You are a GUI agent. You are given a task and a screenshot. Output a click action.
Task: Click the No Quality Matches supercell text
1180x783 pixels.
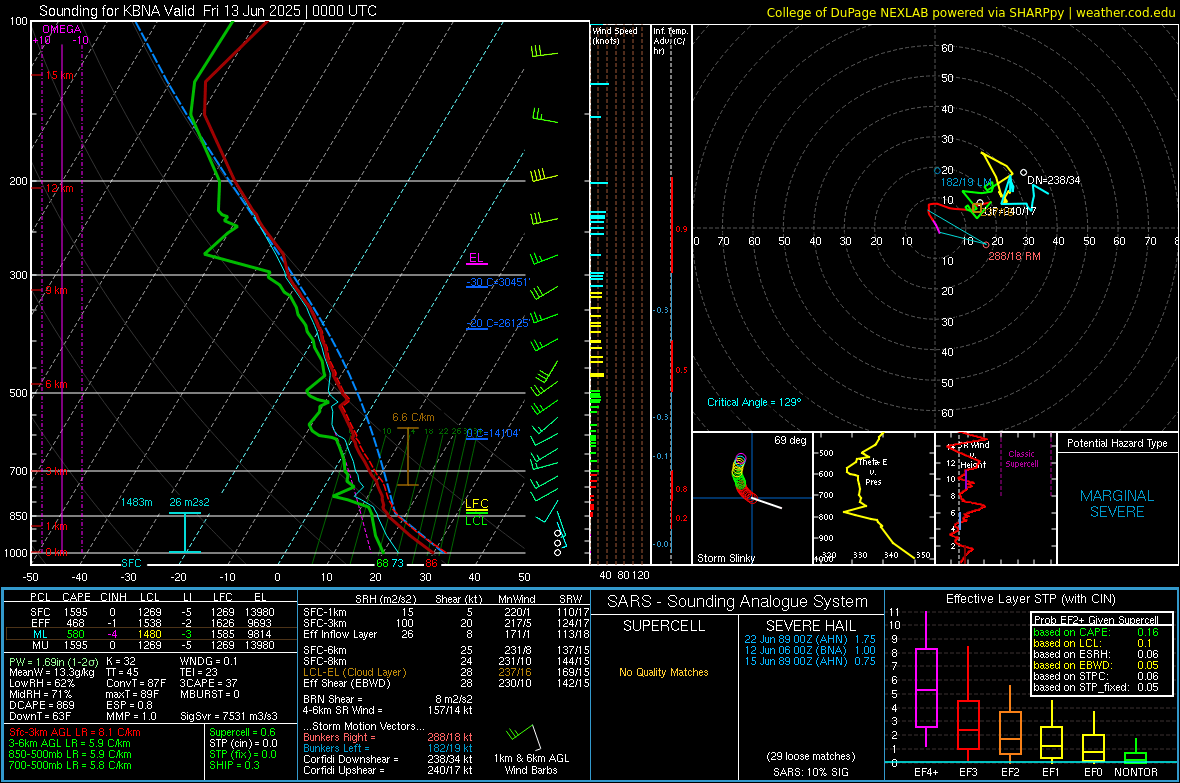664,672
